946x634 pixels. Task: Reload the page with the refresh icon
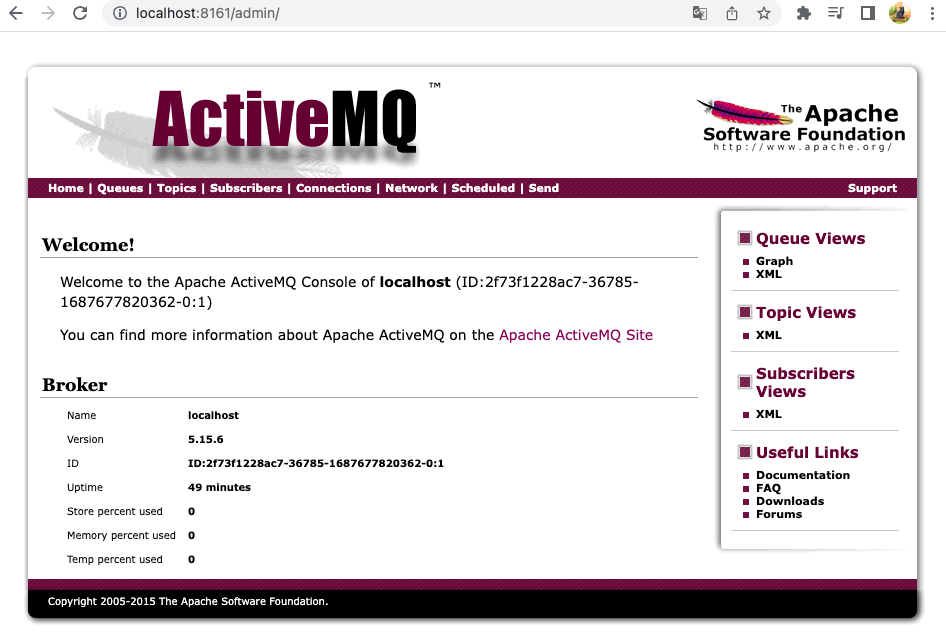[x=80, y=13]
